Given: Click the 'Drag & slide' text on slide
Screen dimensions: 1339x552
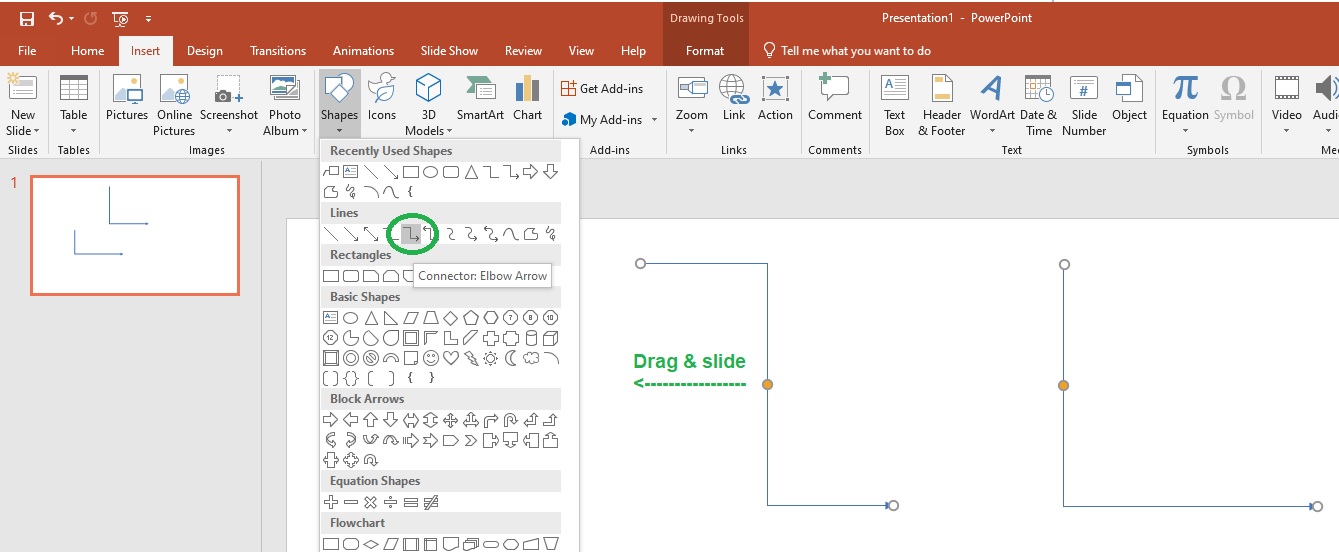Looking at the screenshot, I should (x=690, y=362).
